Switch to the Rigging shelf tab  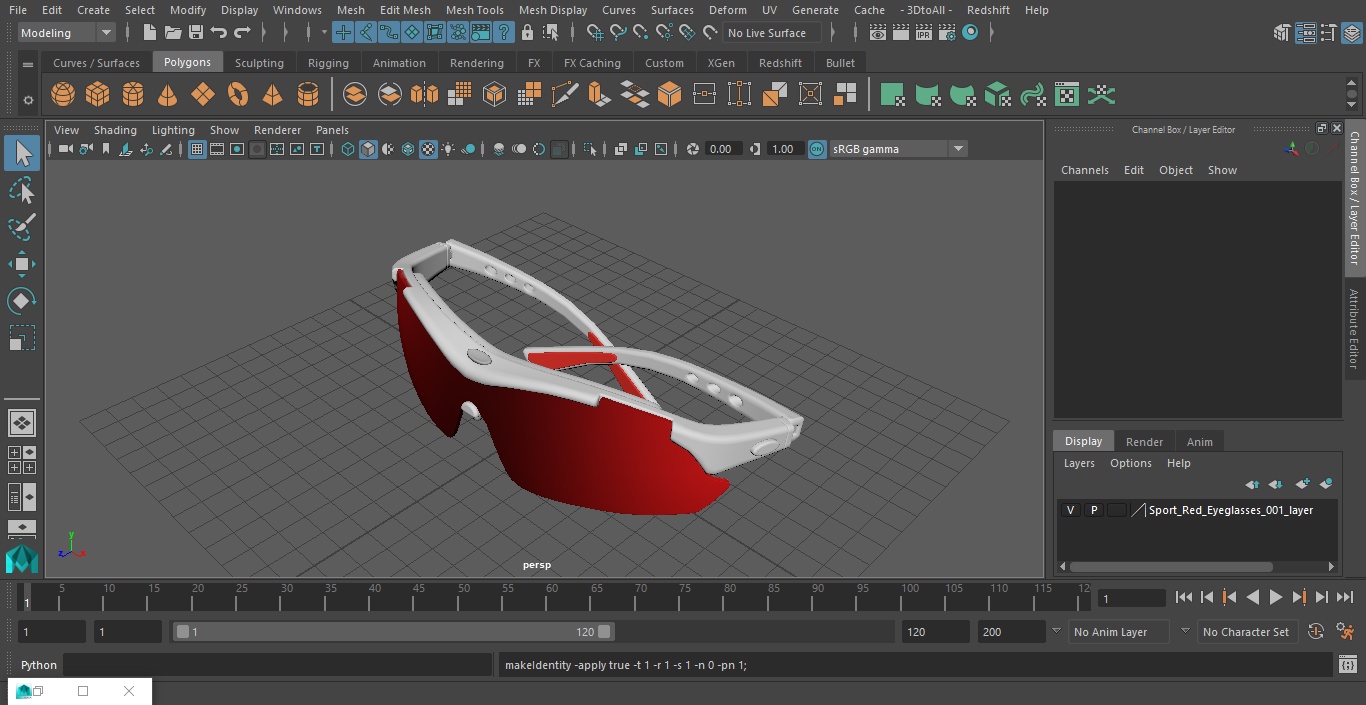(x=328, y=62)
